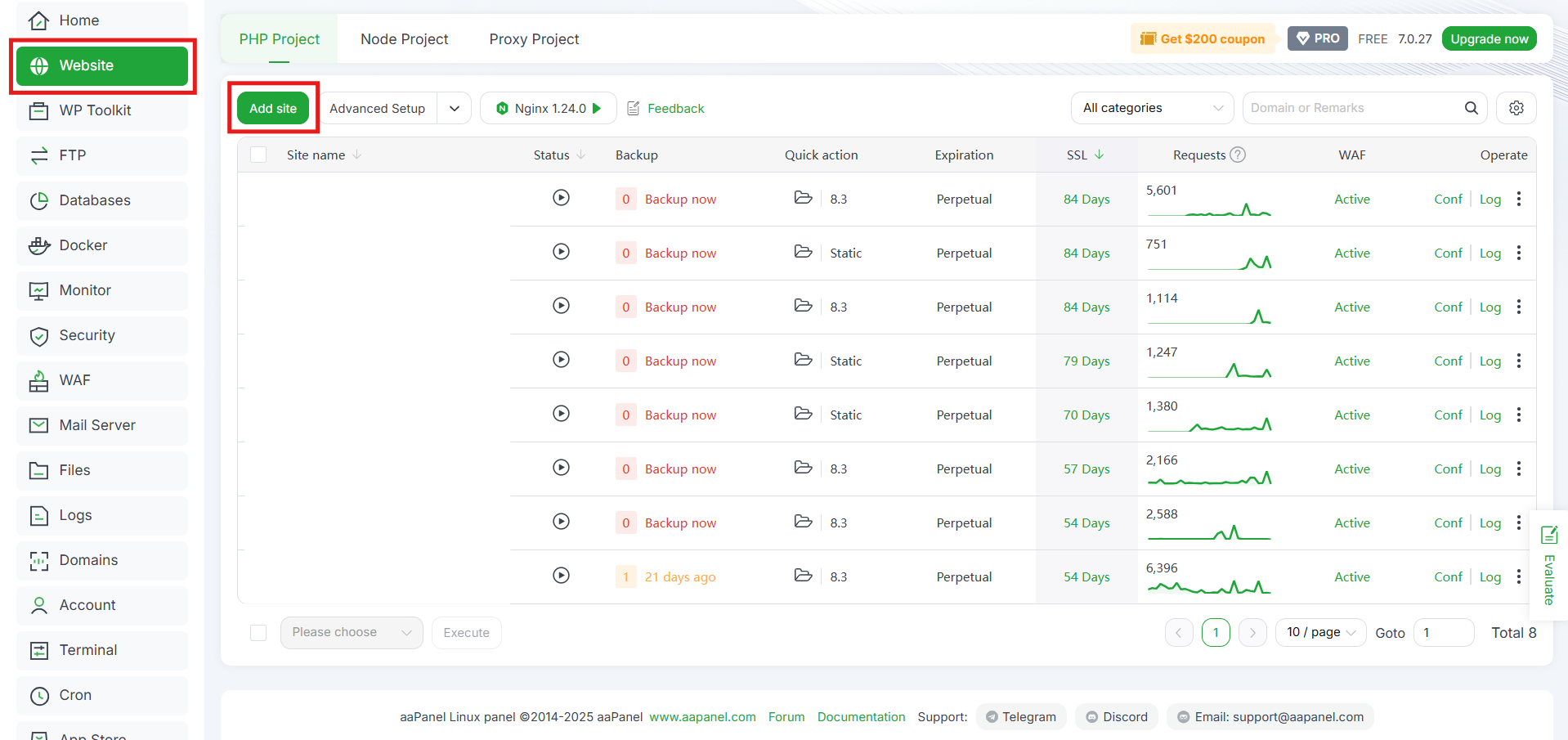This screenshot has width=1568, height=740.
Task: Open the Please choose batch dropdown
Action: tap(352, 633)
